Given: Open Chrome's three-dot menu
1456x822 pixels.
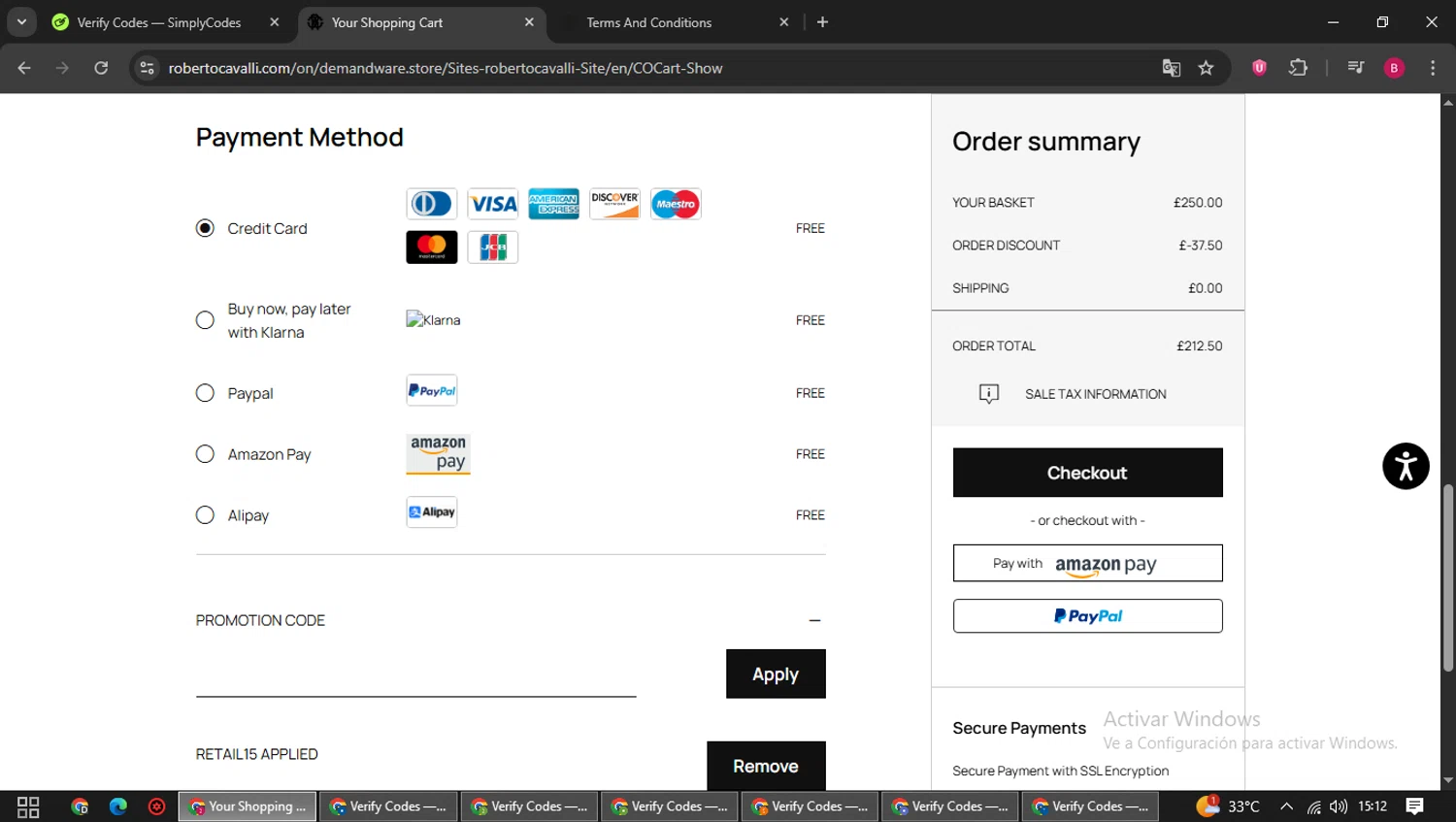Looking at the screenshot, I should coord(1433,68).
